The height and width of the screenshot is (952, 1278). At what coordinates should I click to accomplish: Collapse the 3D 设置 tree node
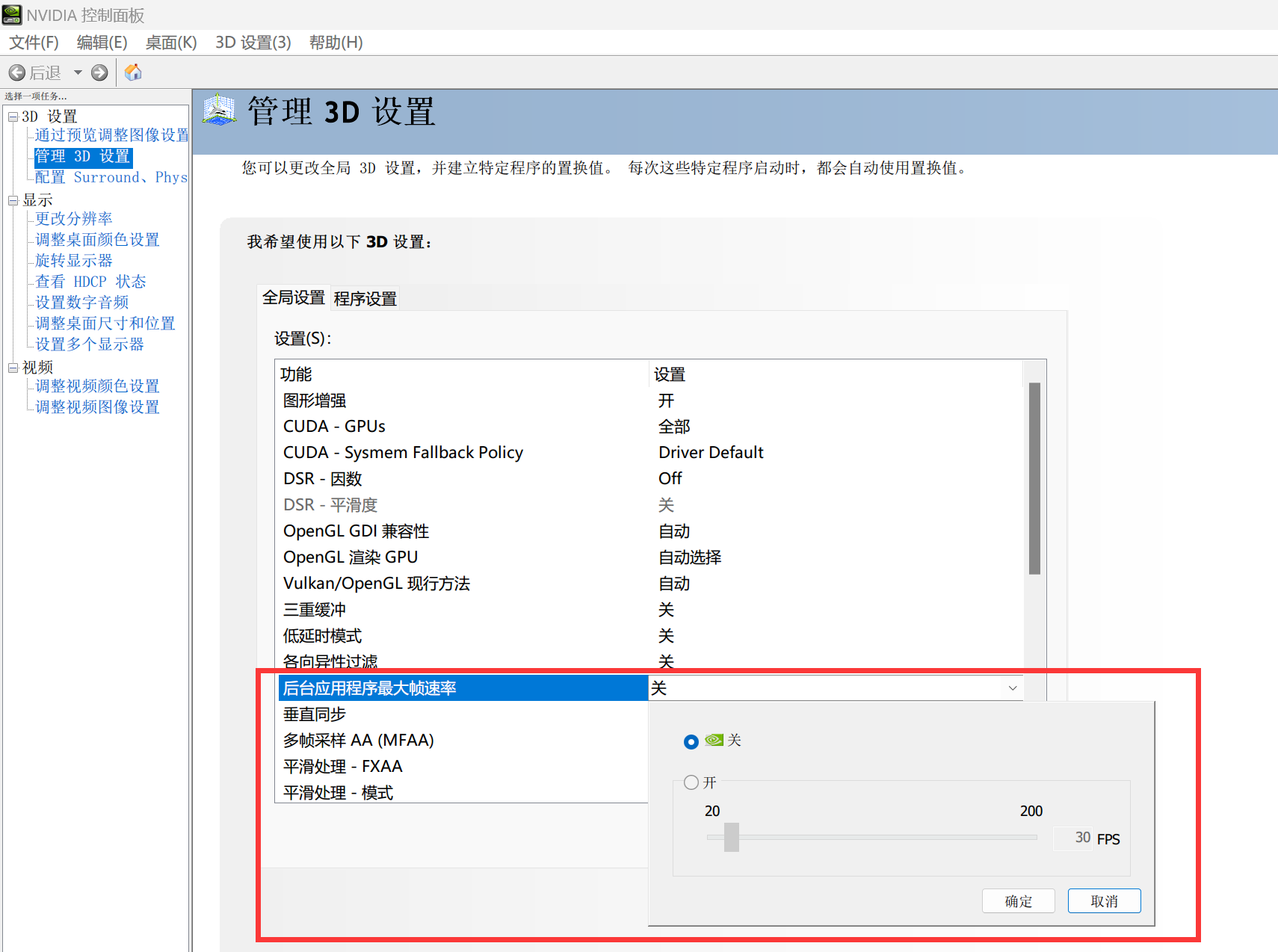pos(13,117)
